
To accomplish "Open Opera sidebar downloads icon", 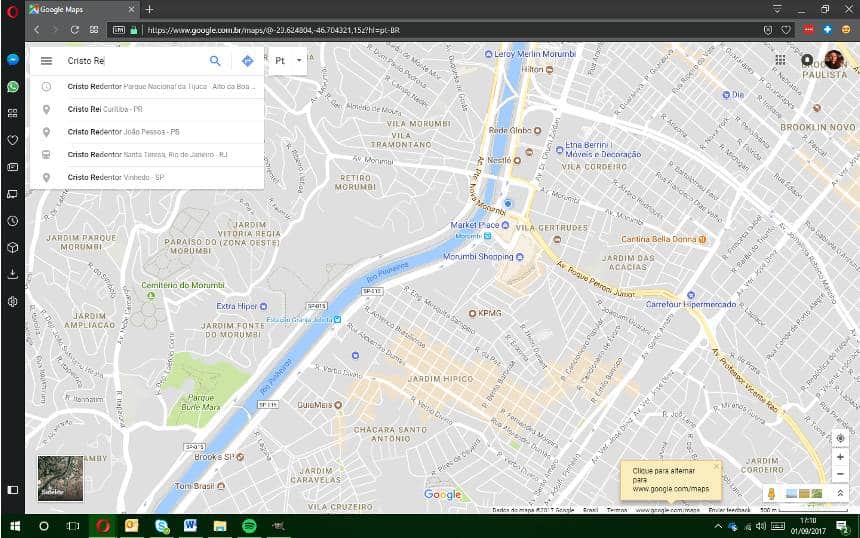I will tap(13, 274).
